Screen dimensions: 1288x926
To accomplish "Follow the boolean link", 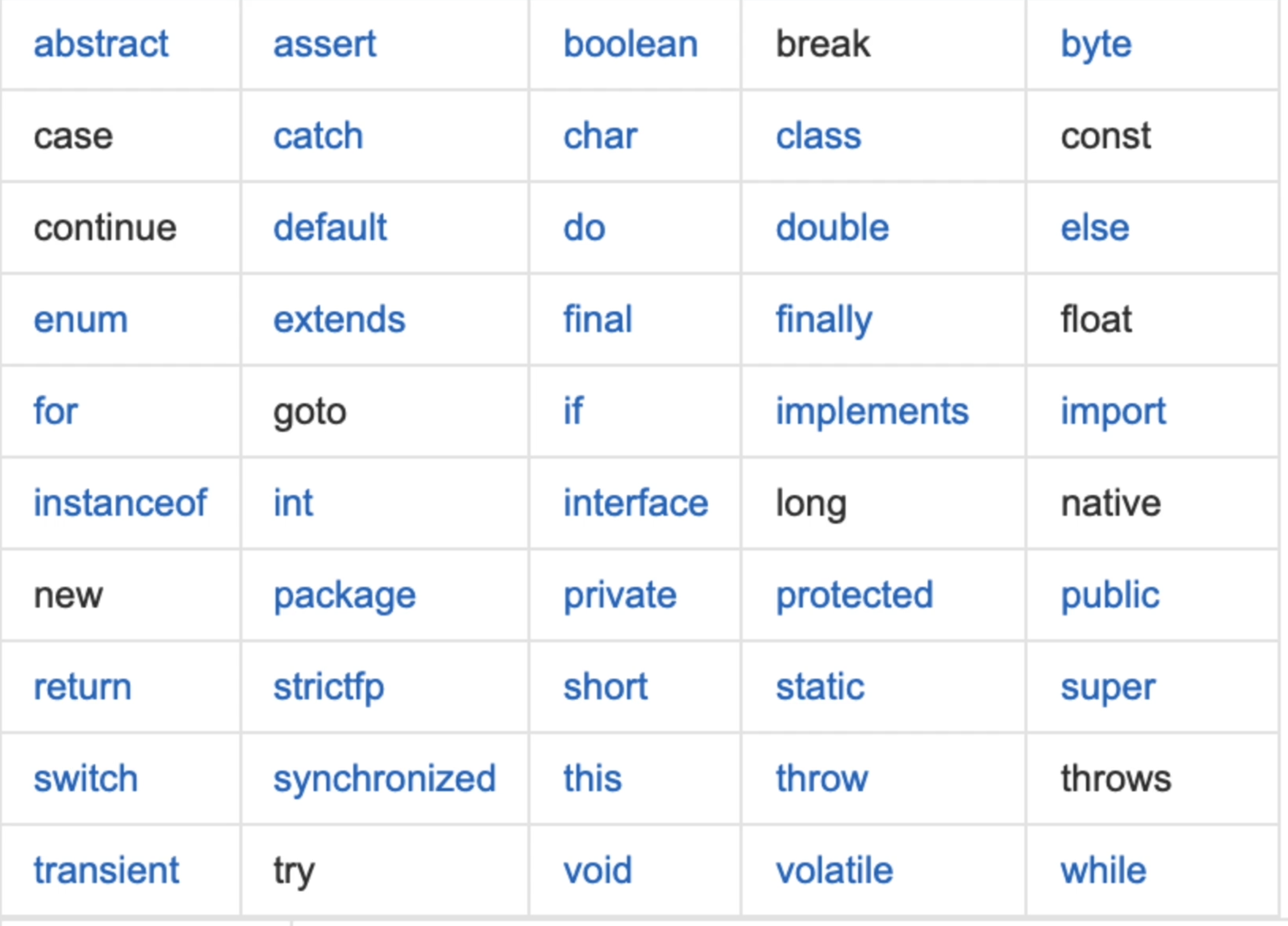I will pyautogui.click(x=631, y=44).
